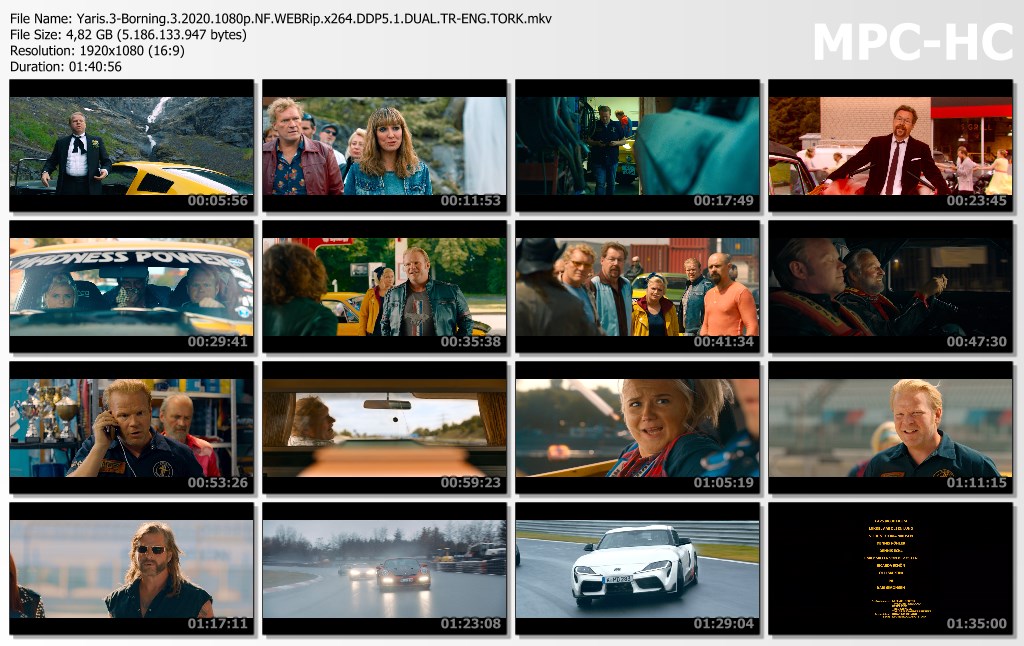Open the thumbnail timestamped 01:05:19

tap(638, 428)
